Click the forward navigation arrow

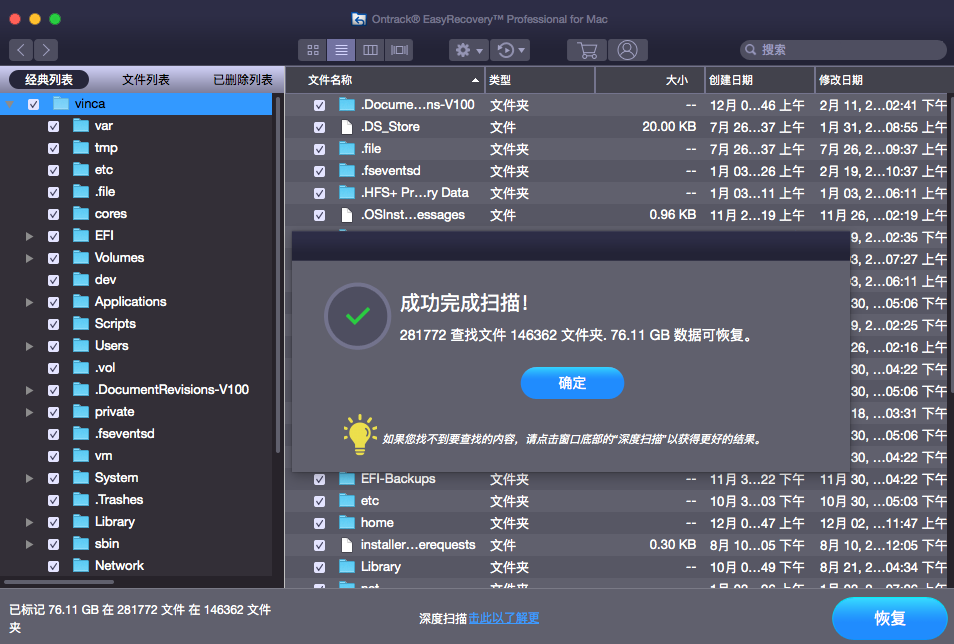44,49
